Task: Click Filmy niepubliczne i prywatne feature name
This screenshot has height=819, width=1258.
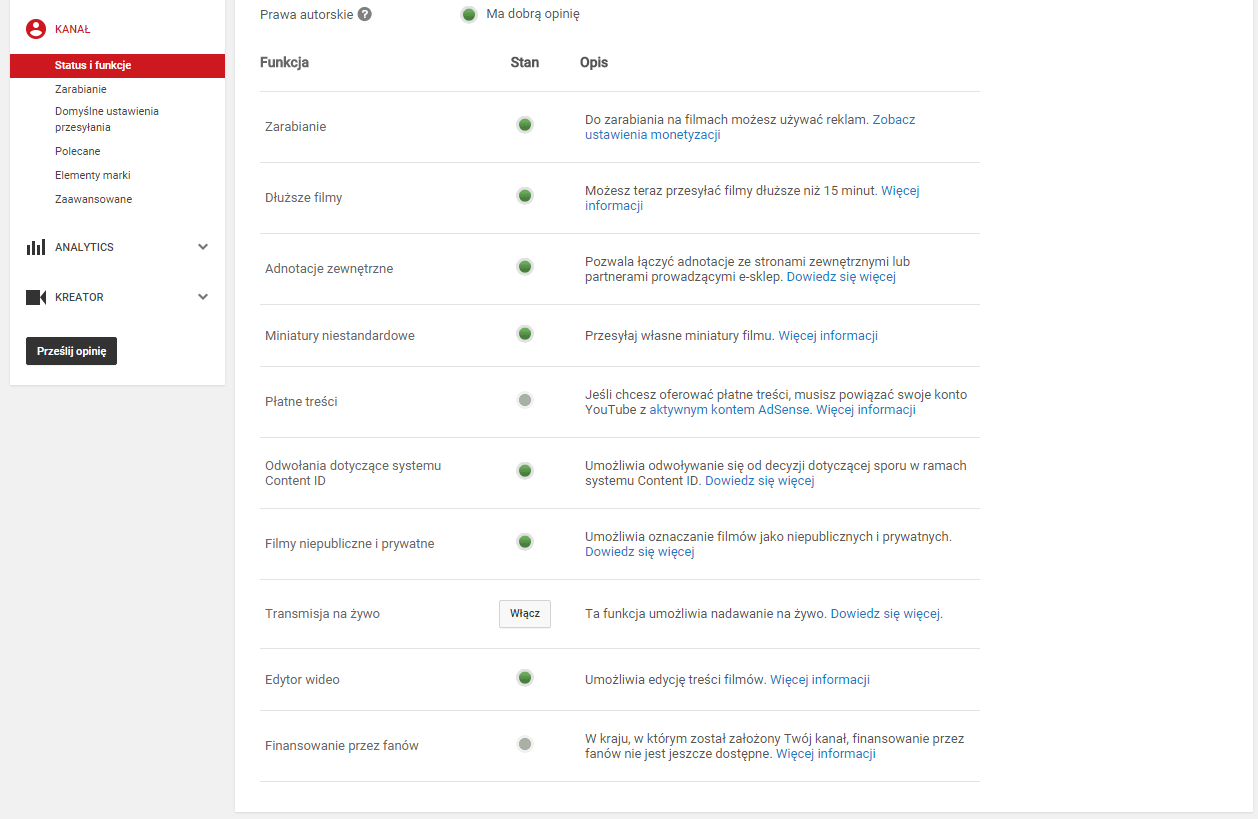Action: [x=350, y=544]
